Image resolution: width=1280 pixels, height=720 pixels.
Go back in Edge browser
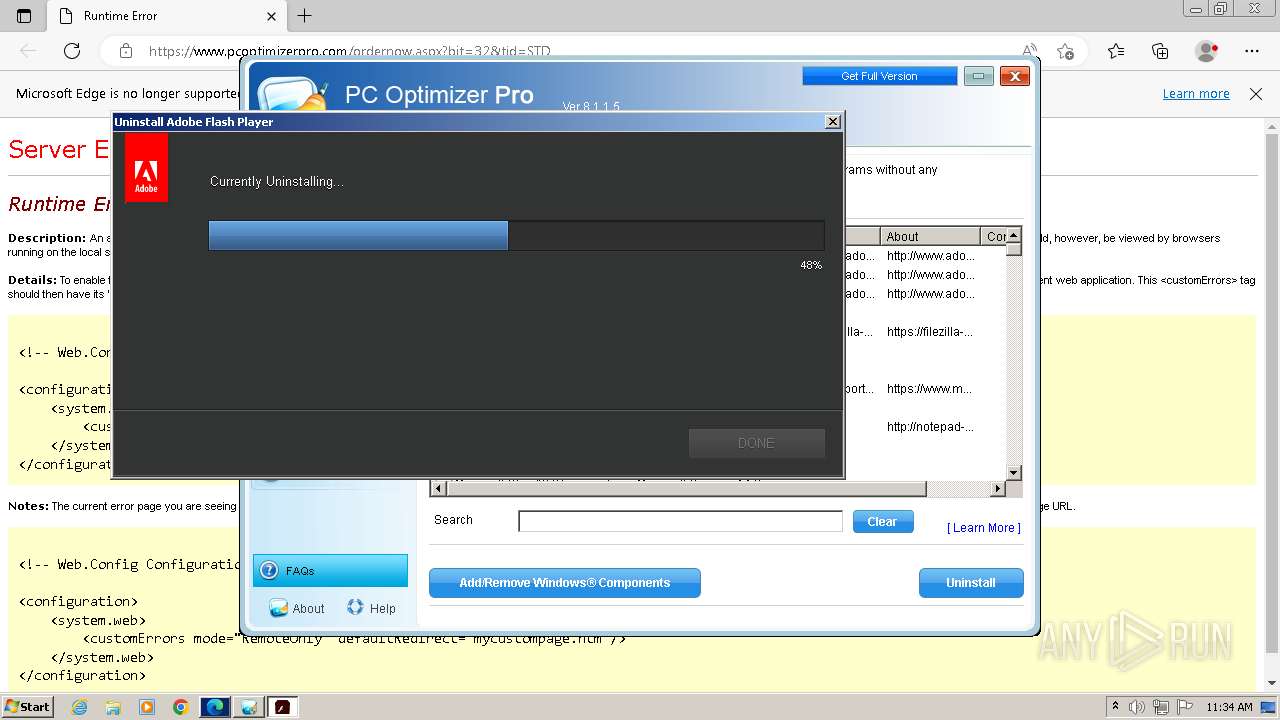(28, 51)
